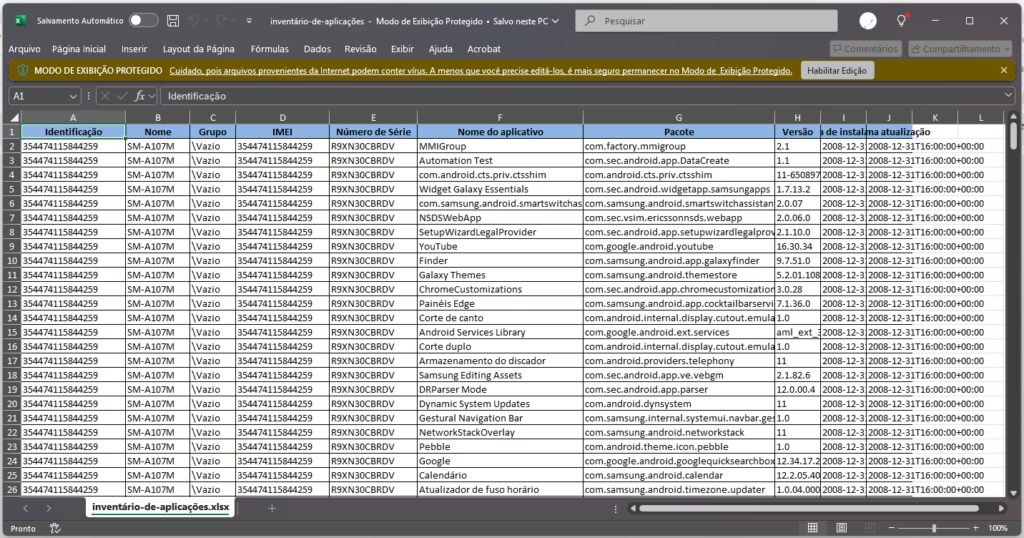Open the Página Inicial tab
The height and width of the screenshot is (538, 1024).
click(x=79, y=49)
